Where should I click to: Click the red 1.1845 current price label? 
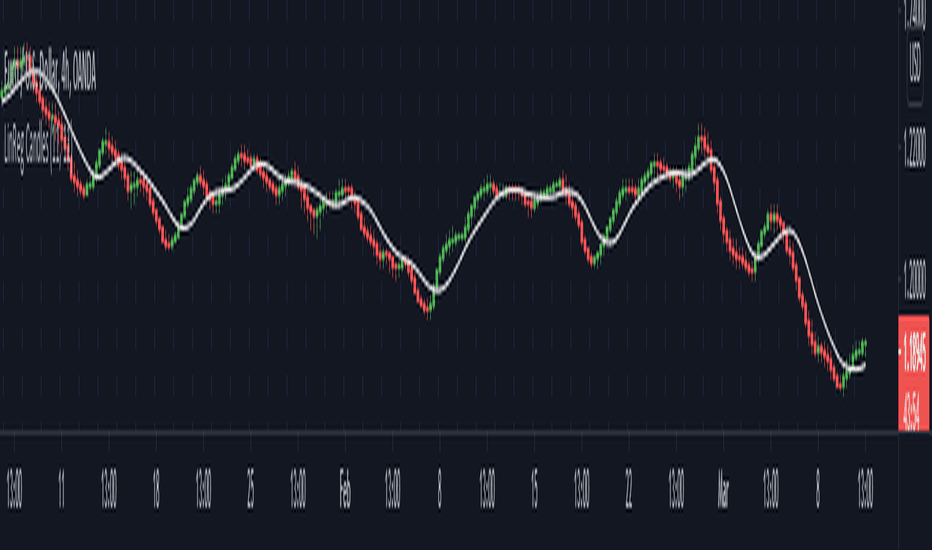tap(914, 352)
